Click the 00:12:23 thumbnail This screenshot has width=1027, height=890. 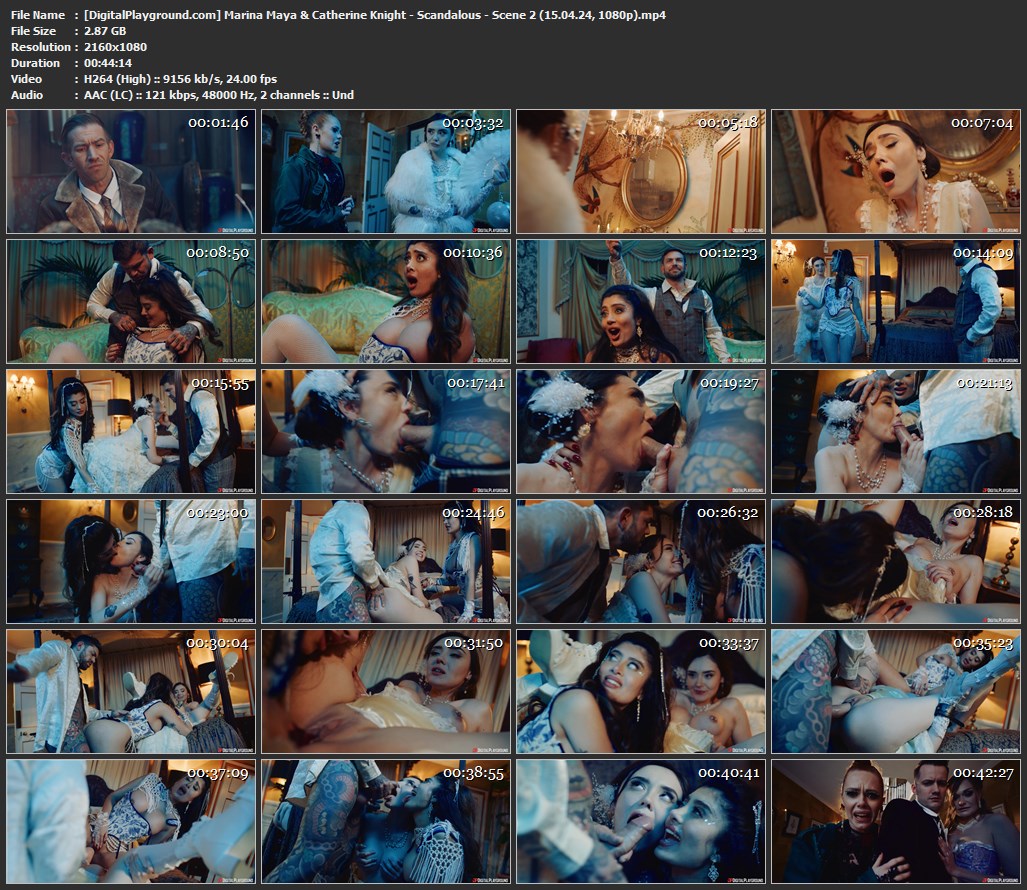[x=641, y=301]
